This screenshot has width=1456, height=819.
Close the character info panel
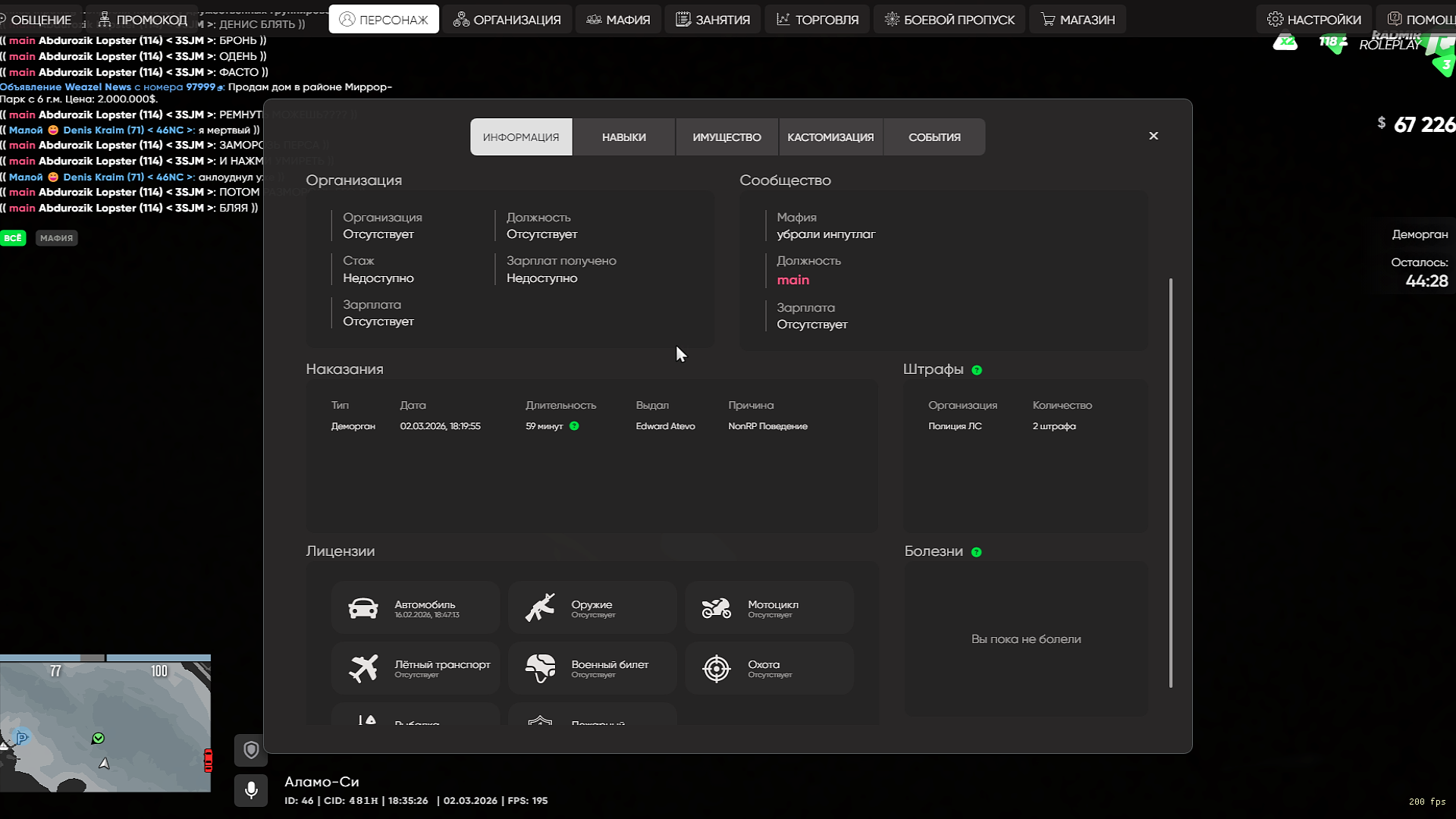coord(1153,136)
